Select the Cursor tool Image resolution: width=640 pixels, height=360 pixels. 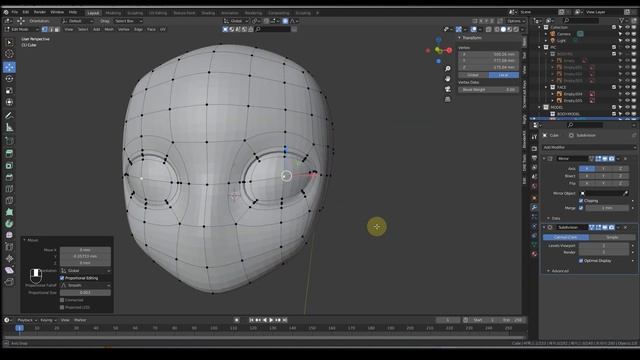pos(9,54)
